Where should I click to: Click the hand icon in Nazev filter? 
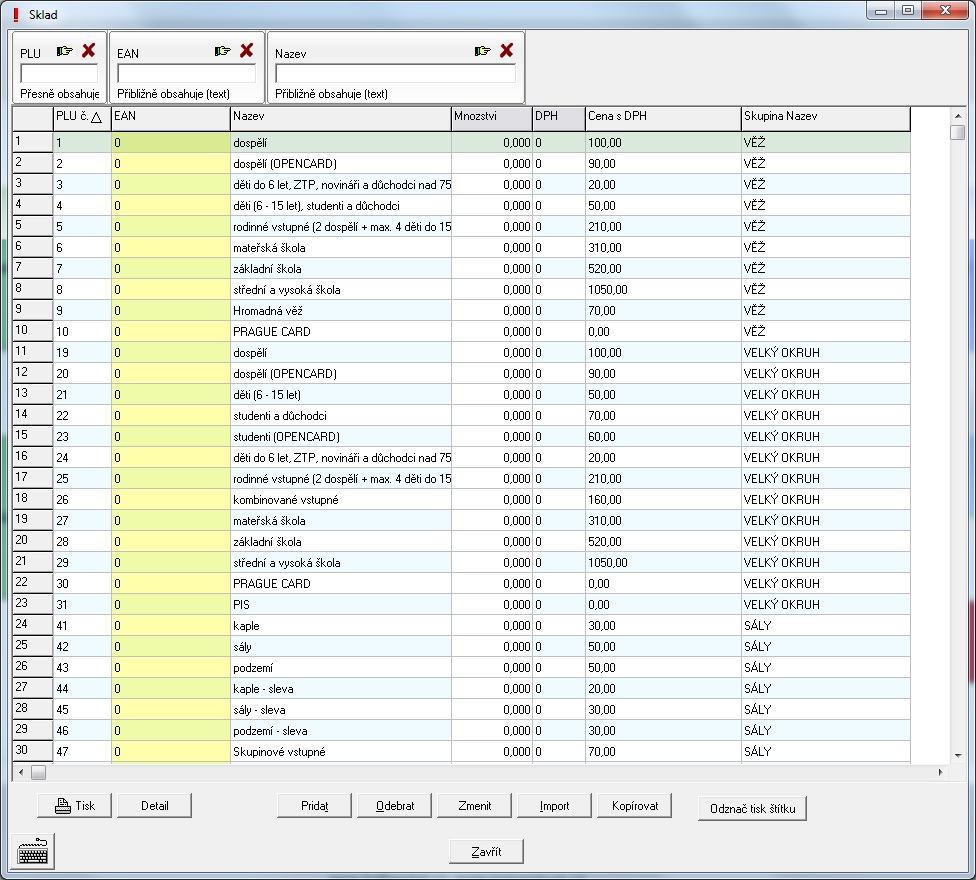point(482,51)
